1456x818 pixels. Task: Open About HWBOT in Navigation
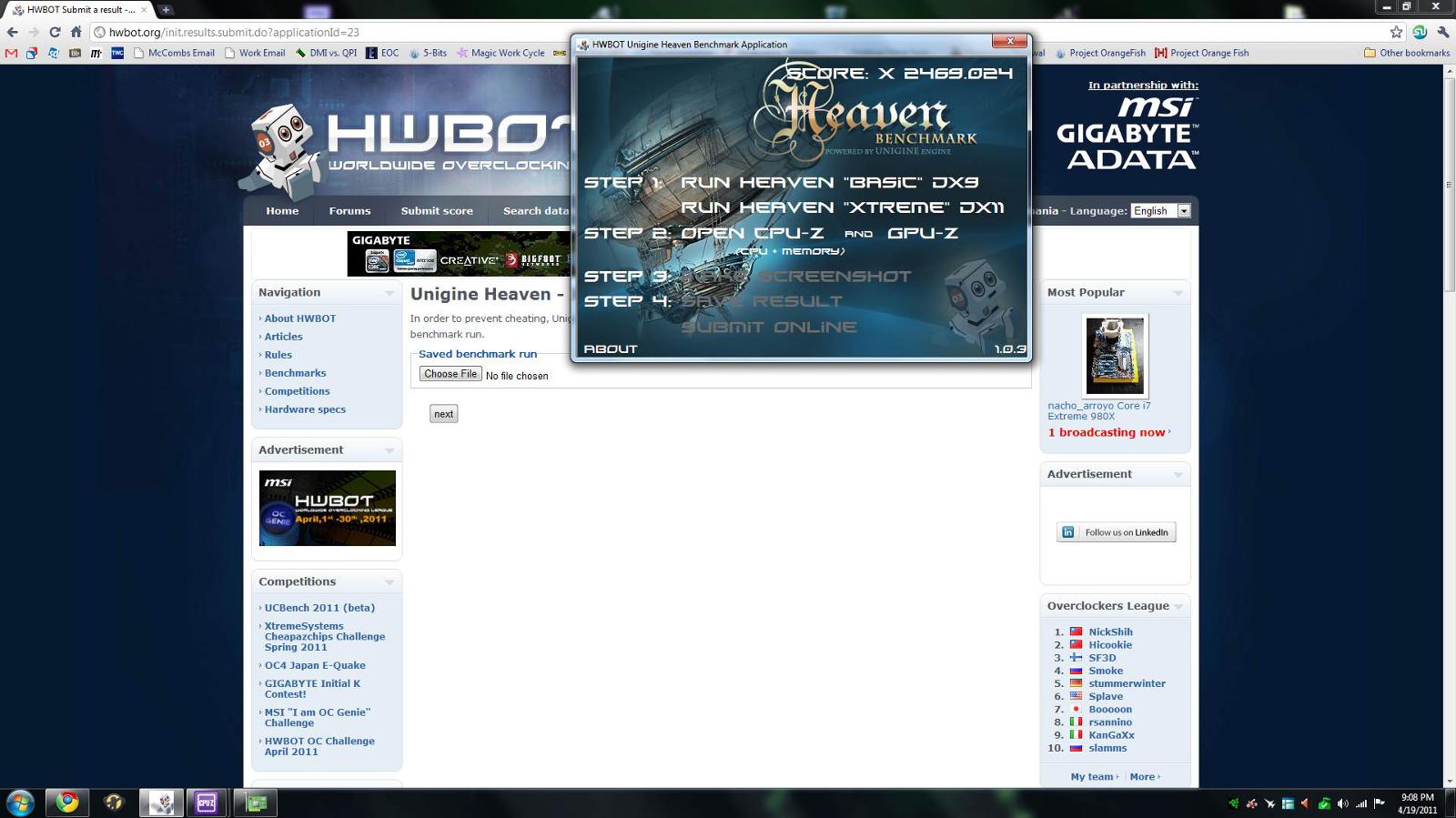tap(300, 318)
